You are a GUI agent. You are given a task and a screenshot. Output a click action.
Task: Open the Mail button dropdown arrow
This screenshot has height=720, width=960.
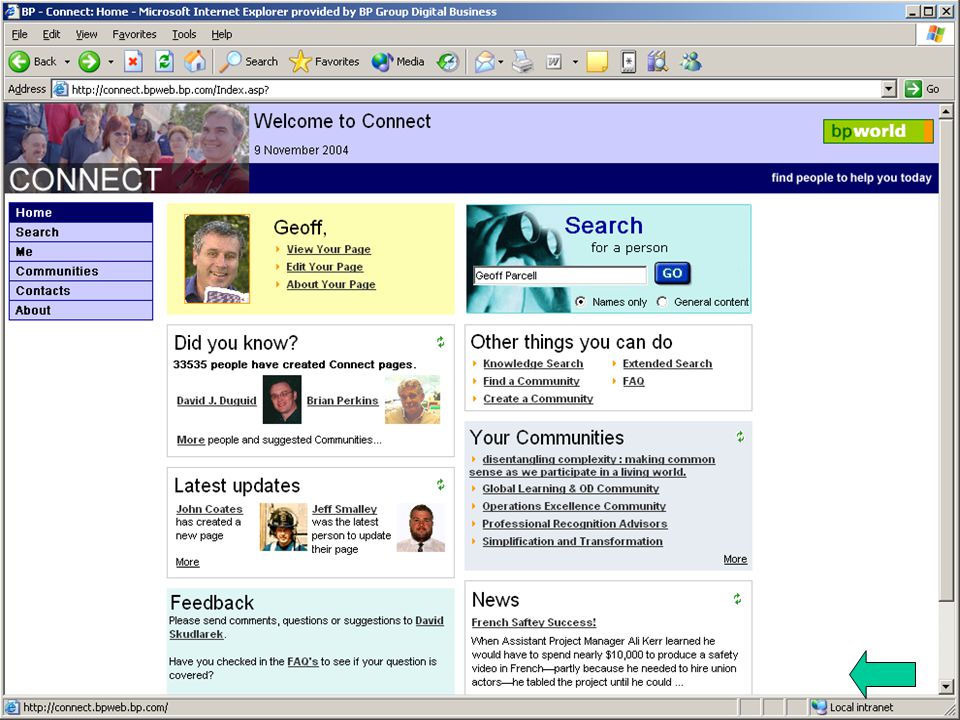(x=500, y=62)
